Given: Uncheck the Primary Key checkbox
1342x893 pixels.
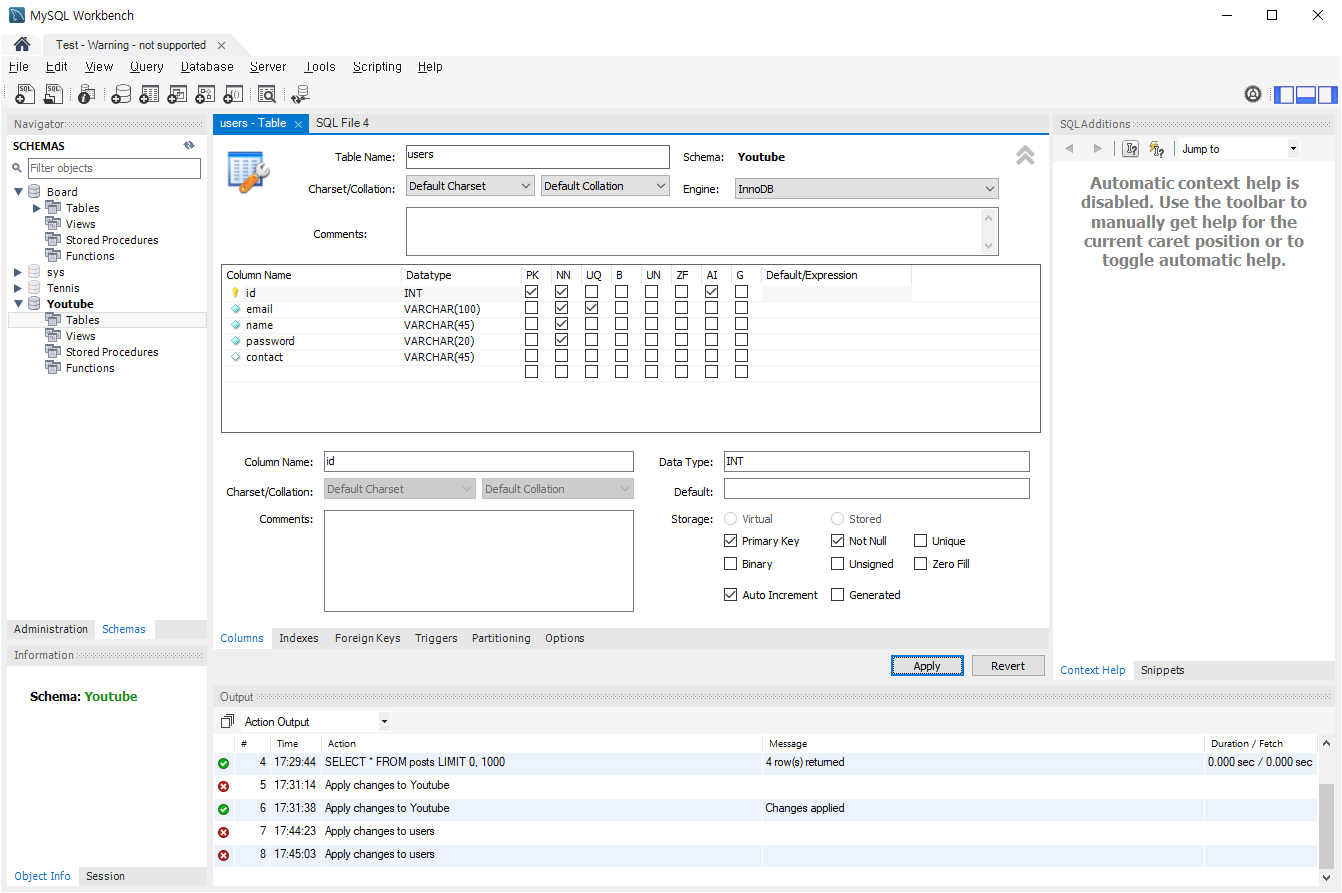Looking at the screenshot, I should pos(730,541).
